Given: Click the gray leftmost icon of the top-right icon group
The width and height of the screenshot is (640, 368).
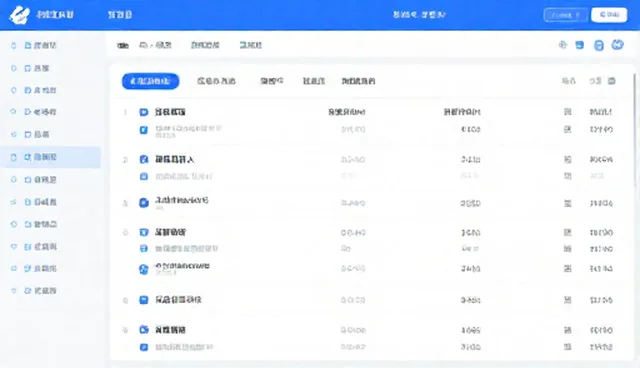Looking at the screenshot, I should [x=563, y=45].
